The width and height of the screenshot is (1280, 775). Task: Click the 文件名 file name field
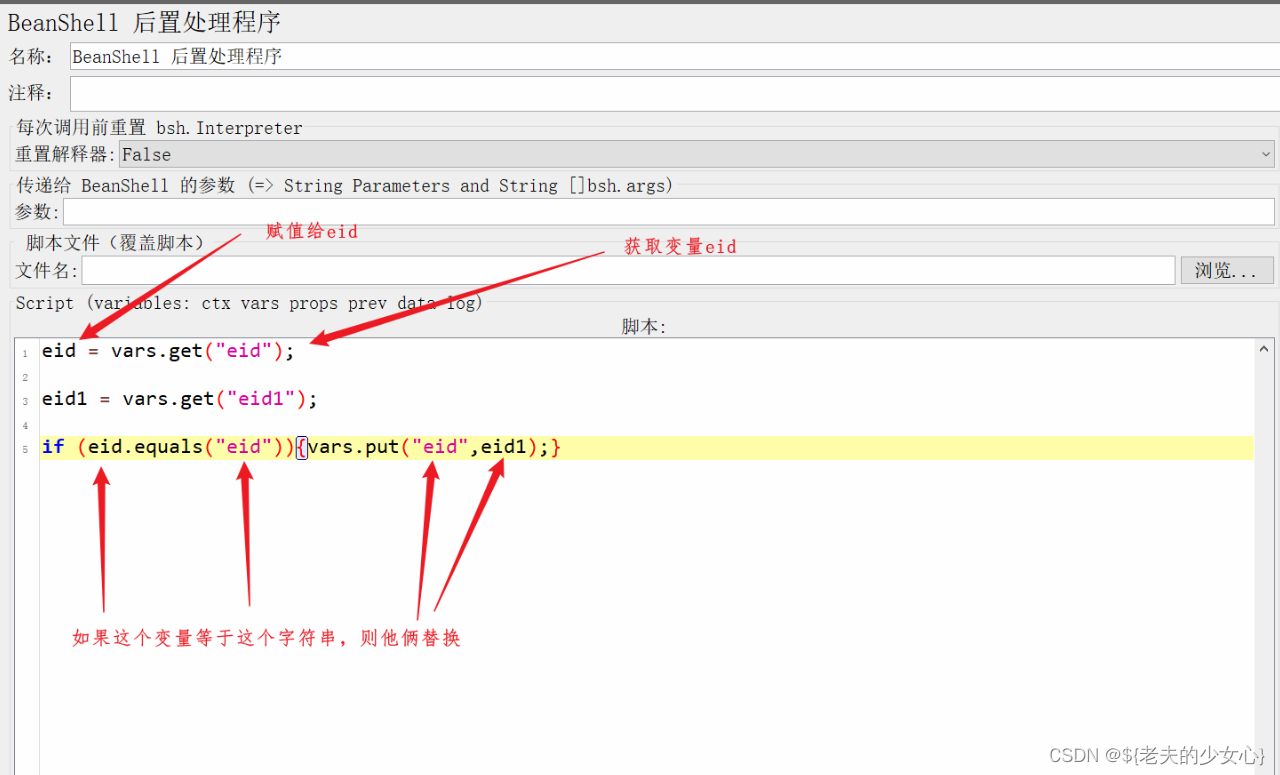628,271
